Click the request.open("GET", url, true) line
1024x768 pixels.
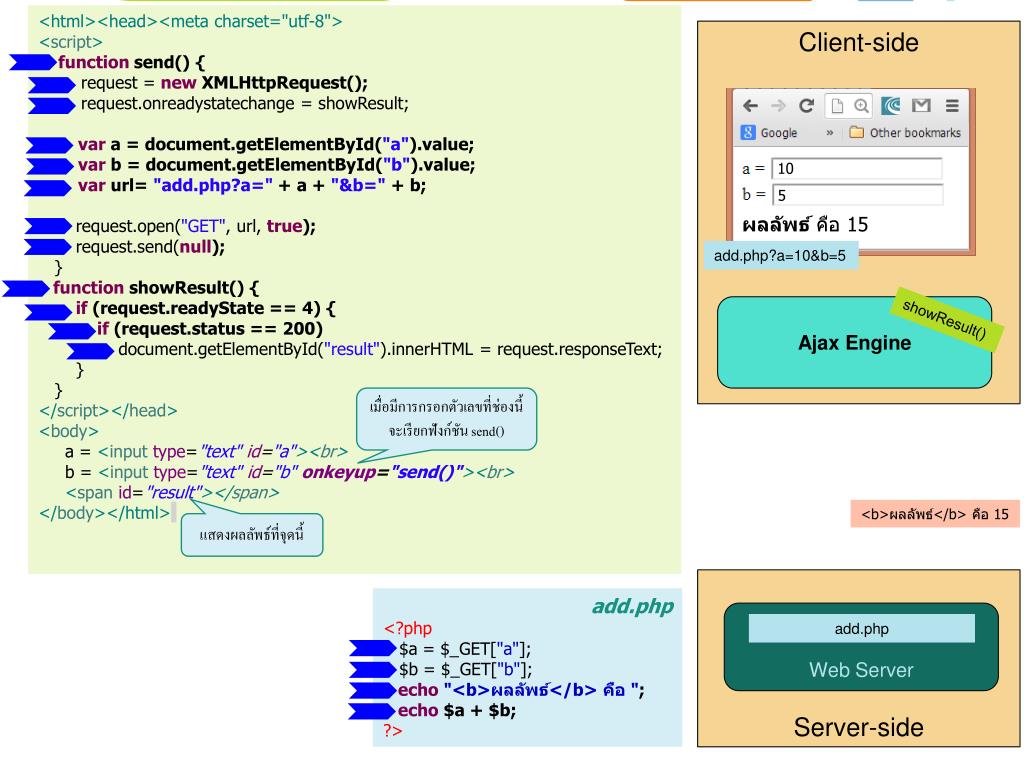[x=196, y=226]
